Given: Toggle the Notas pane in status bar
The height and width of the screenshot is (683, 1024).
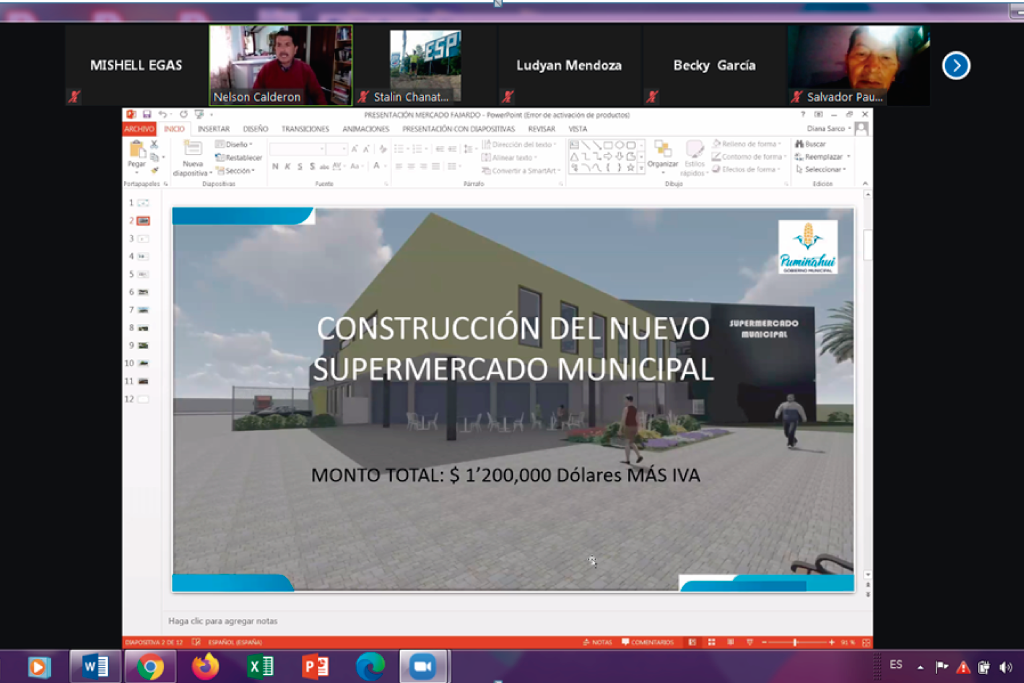Looking at the screenshot, I should 597,642.
